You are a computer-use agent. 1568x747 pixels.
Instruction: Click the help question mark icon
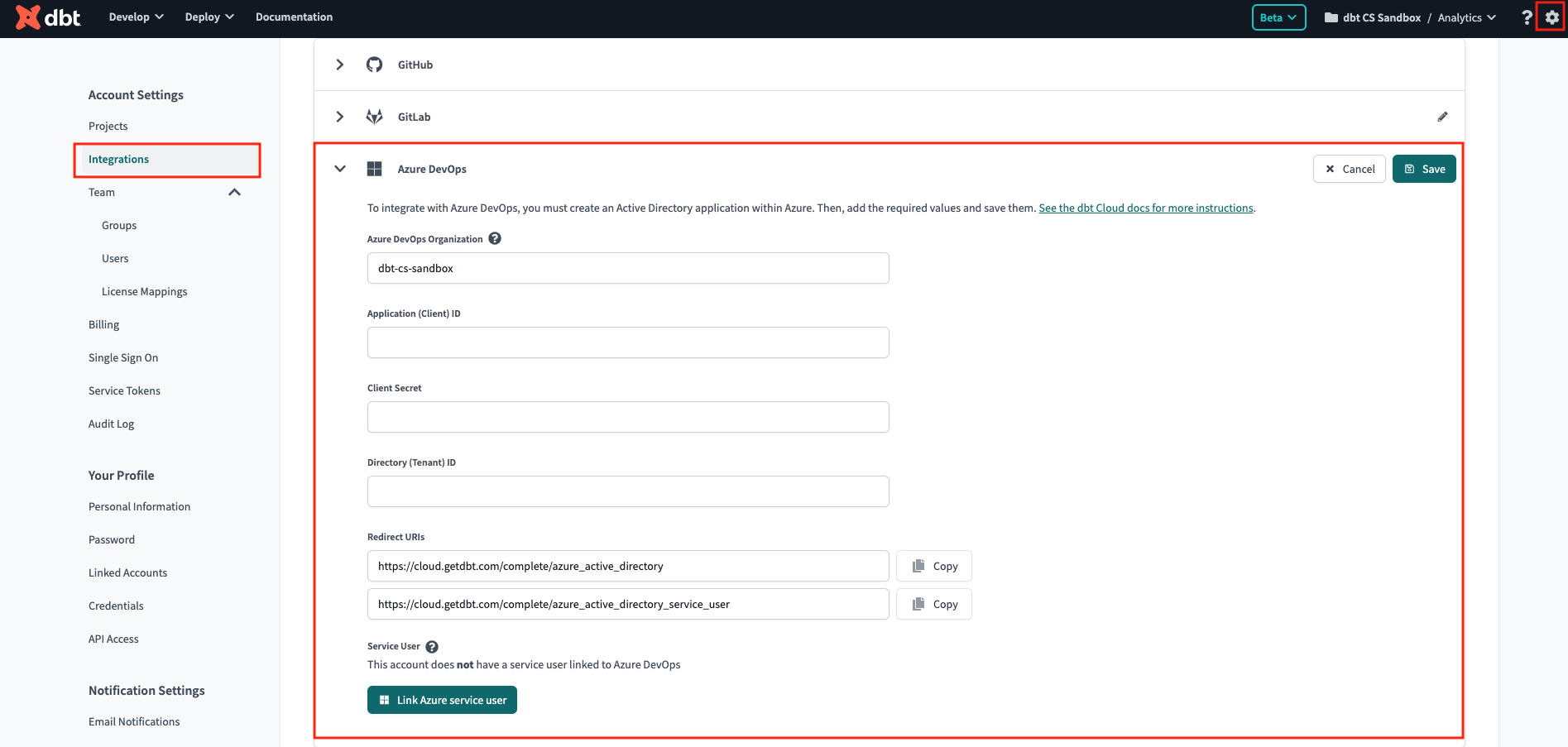[x=1526, y=17]
